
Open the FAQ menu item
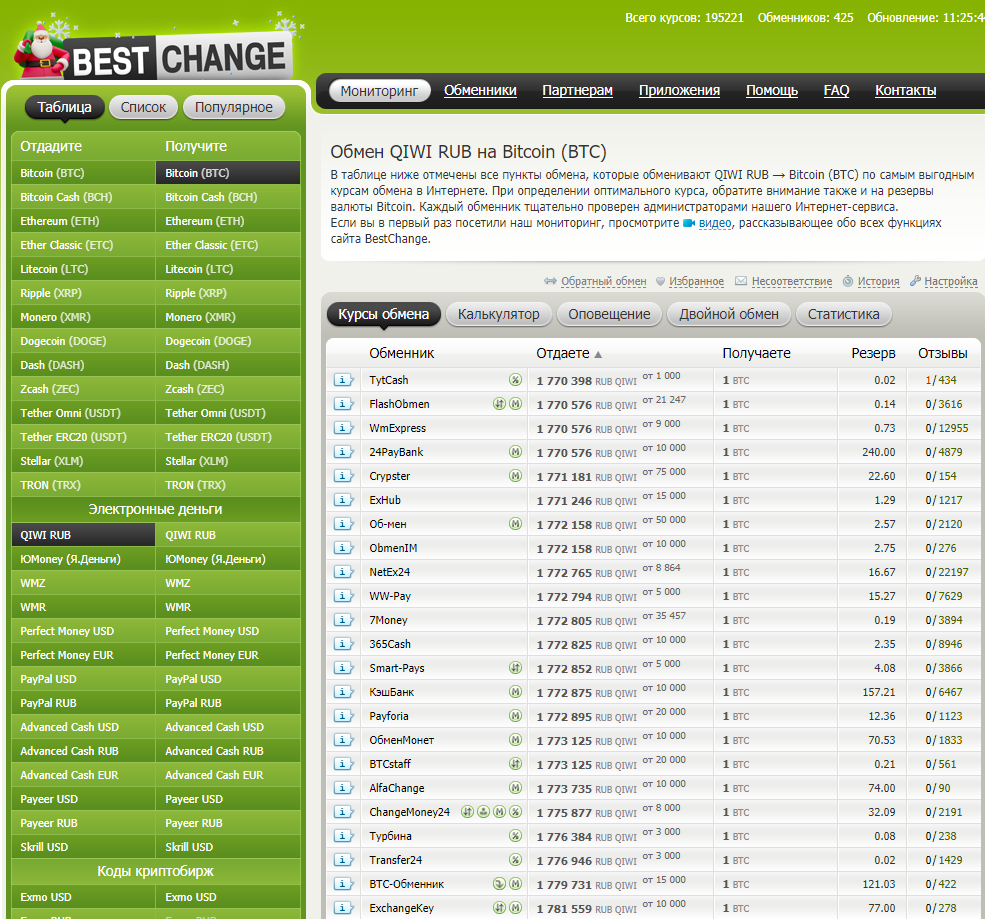pos(836,90)
